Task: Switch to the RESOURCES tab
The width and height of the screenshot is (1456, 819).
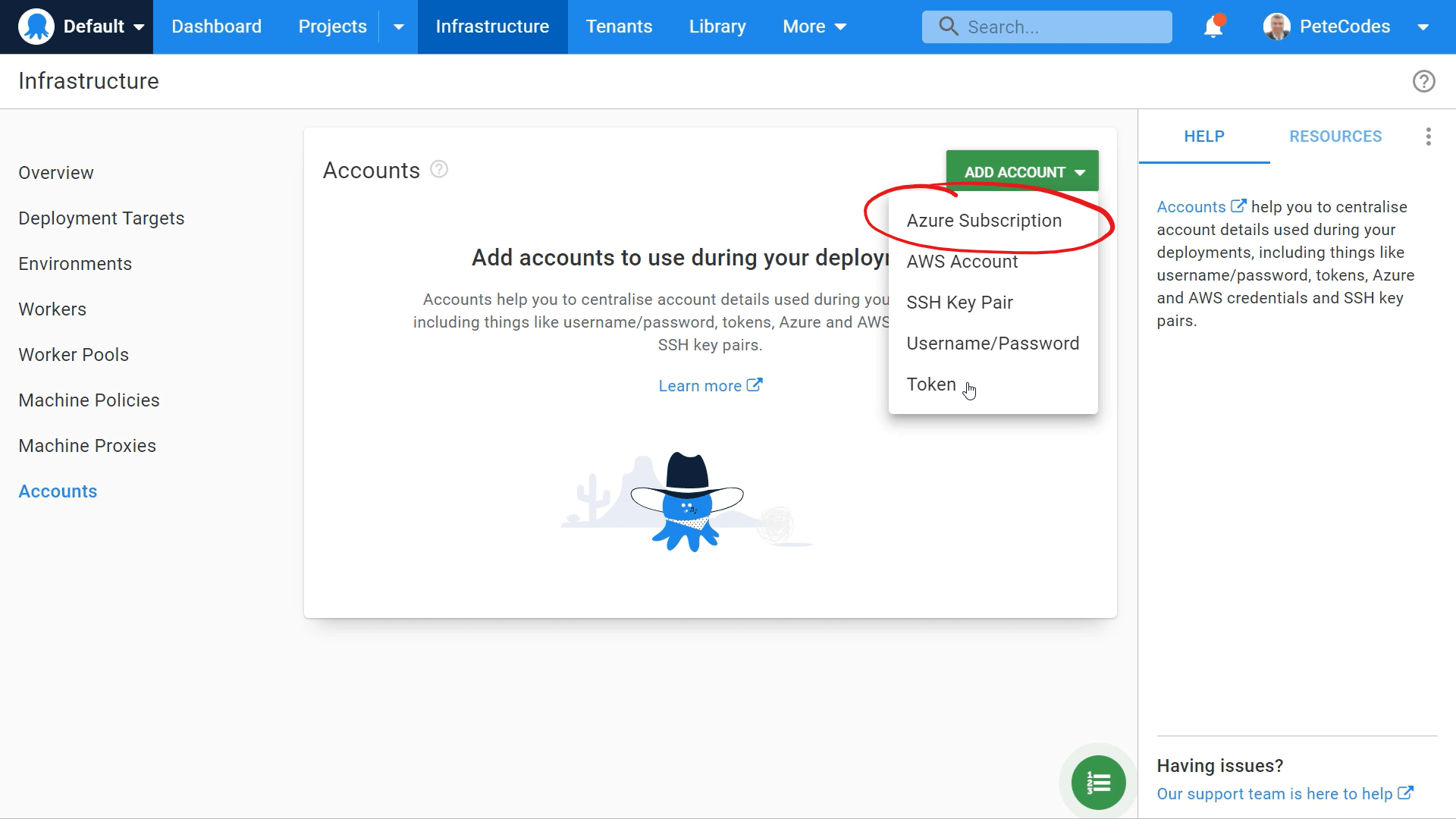Action: (x=1335, y=136)
